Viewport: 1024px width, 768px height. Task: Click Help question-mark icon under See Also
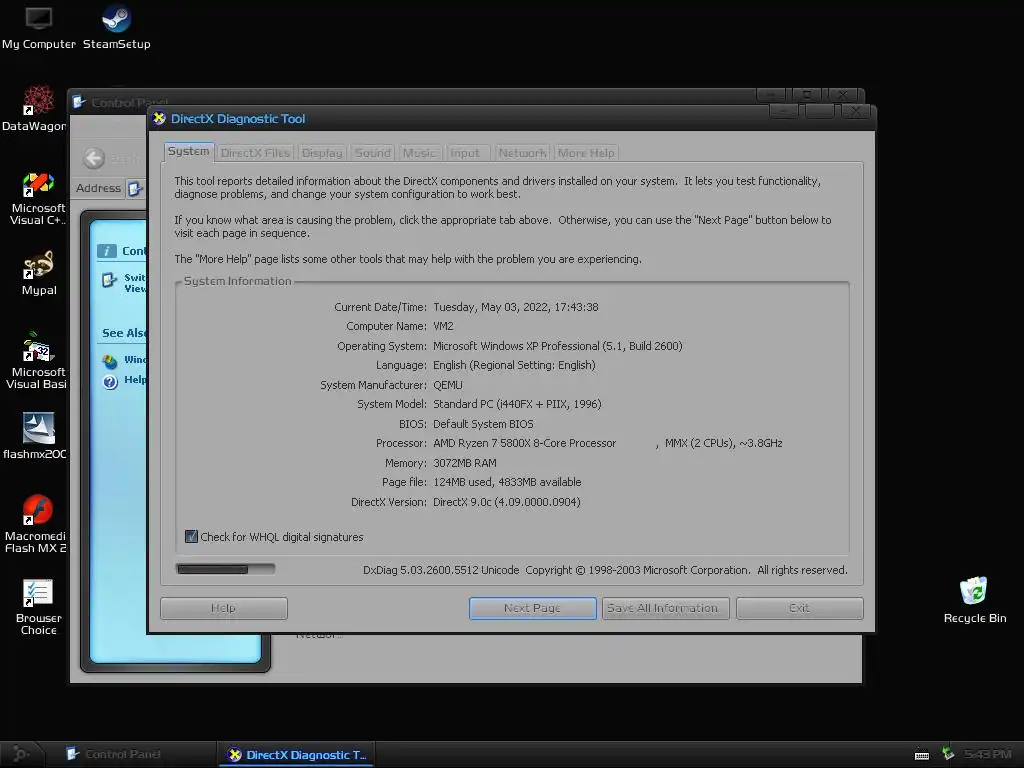coord(110,381)
